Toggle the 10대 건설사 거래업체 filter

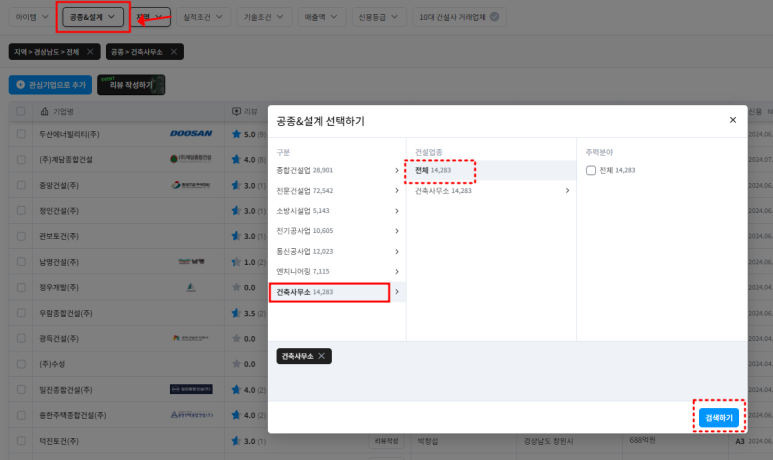(459, 17)
